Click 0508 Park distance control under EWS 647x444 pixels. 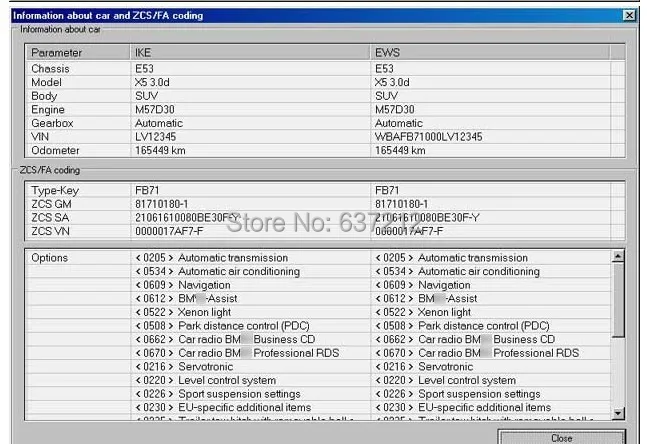(x=462, y=326)
